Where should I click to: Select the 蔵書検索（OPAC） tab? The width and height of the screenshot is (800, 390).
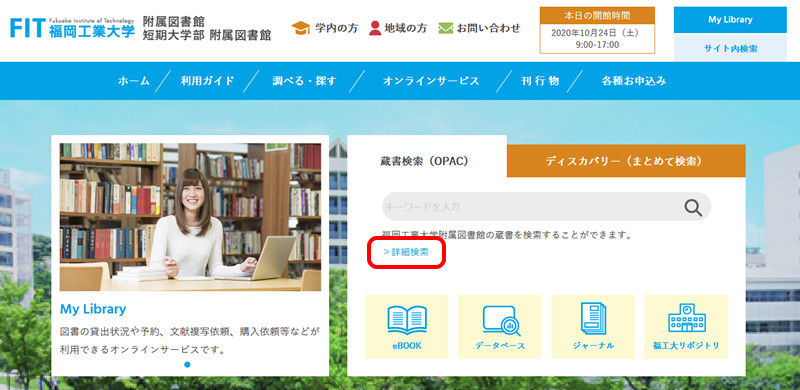coord(427,161)
